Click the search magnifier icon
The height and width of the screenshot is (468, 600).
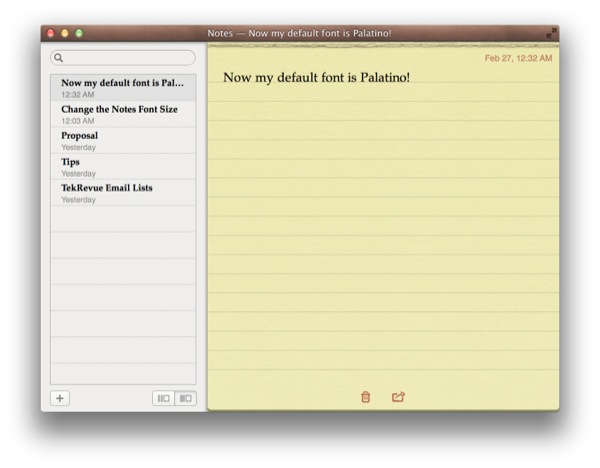pos(59,58)
